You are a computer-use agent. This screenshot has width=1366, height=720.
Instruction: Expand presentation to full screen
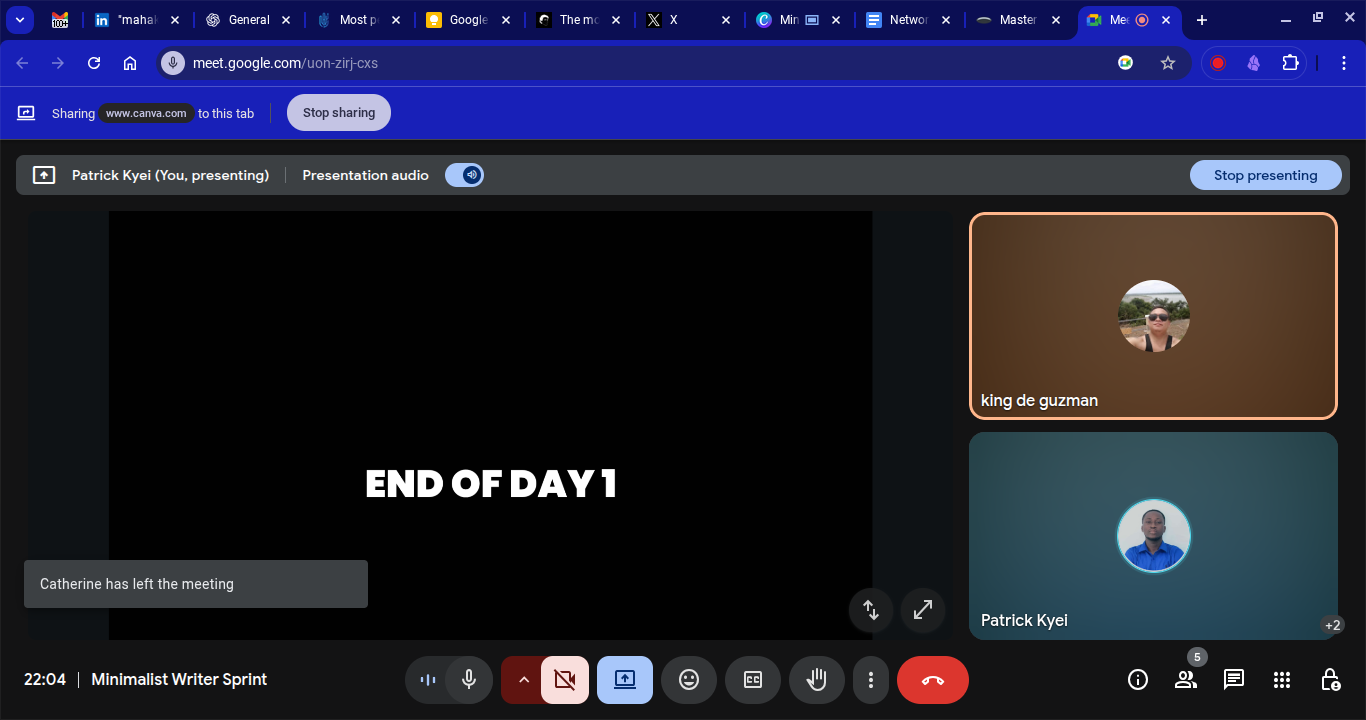923,609
